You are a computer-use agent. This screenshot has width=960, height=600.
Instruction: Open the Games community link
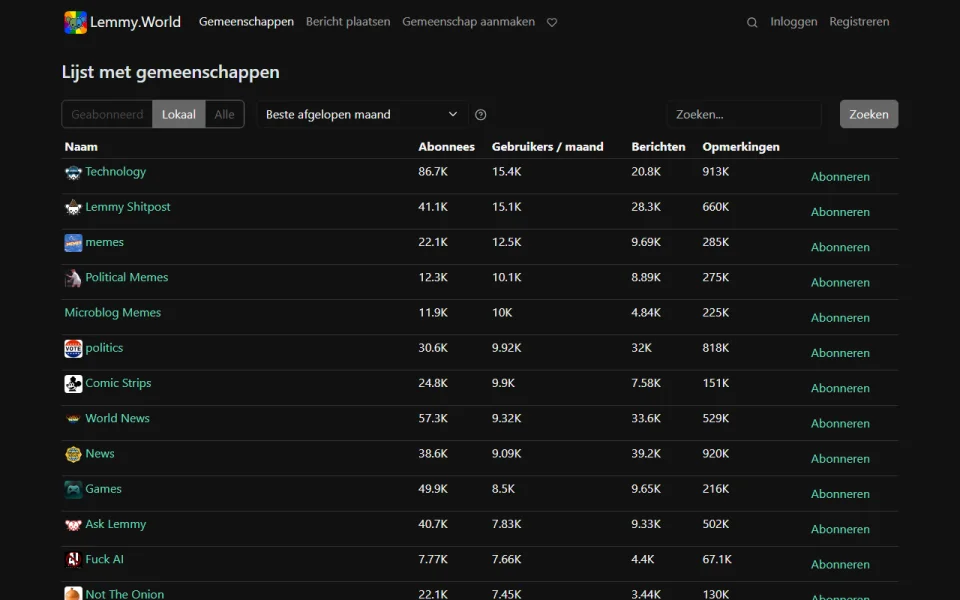(x=103, y=489)
